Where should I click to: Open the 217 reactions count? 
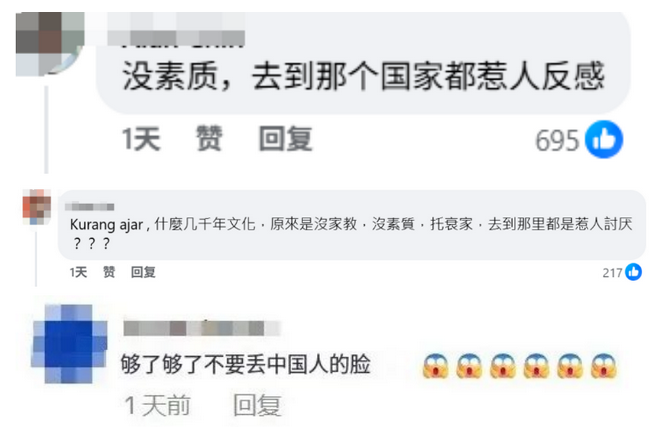(612, 273)
